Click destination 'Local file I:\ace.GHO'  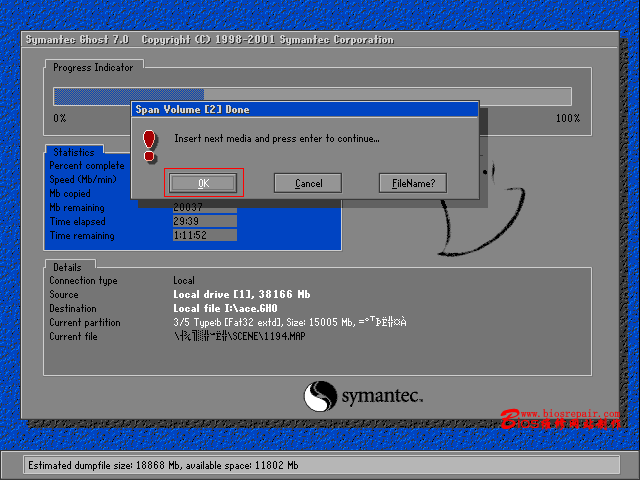pyautogui.click(x=225, y=308)
